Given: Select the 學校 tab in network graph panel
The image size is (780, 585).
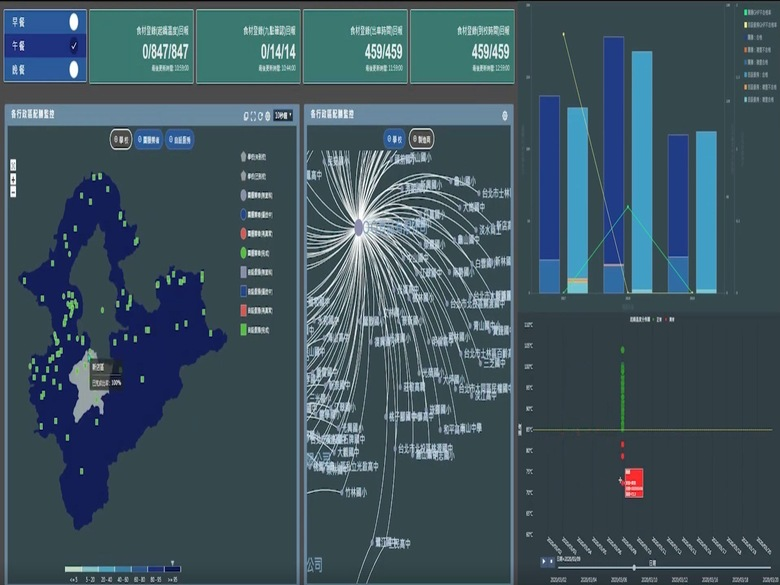Looking at the screenshot, I should [394, 139].
